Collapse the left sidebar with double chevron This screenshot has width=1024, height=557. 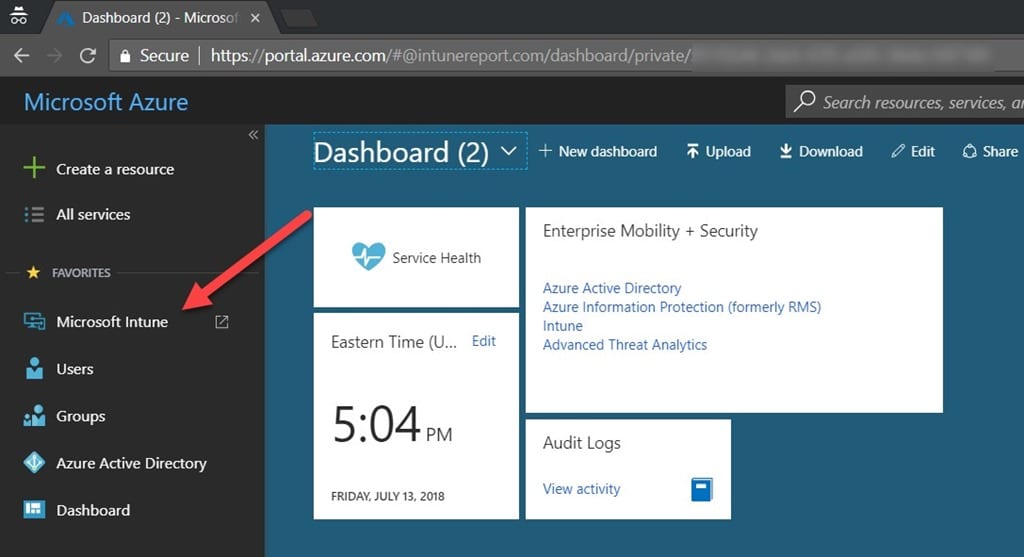[253, 134]
